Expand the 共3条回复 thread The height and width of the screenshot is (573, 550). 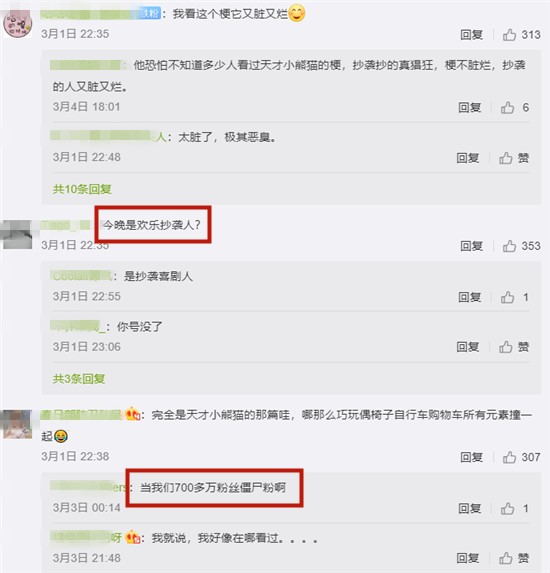(x=79, y=379)
